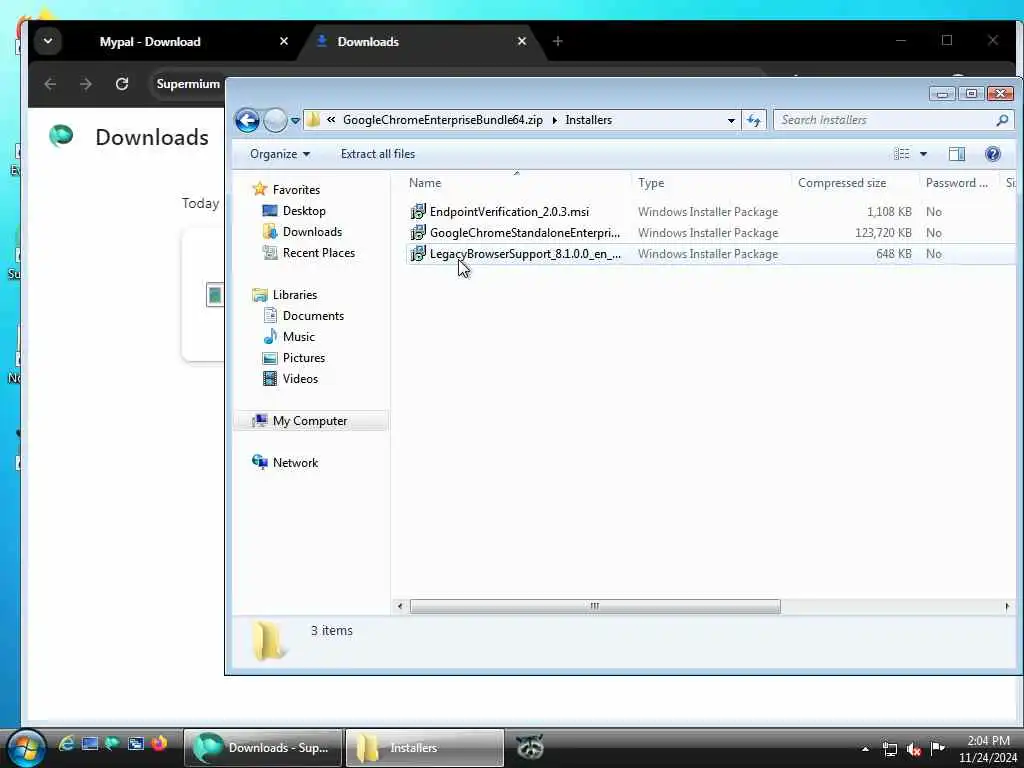Screen dimensions: 1024x768
Task: Click the browser back arrow
Action: point(50,84)
